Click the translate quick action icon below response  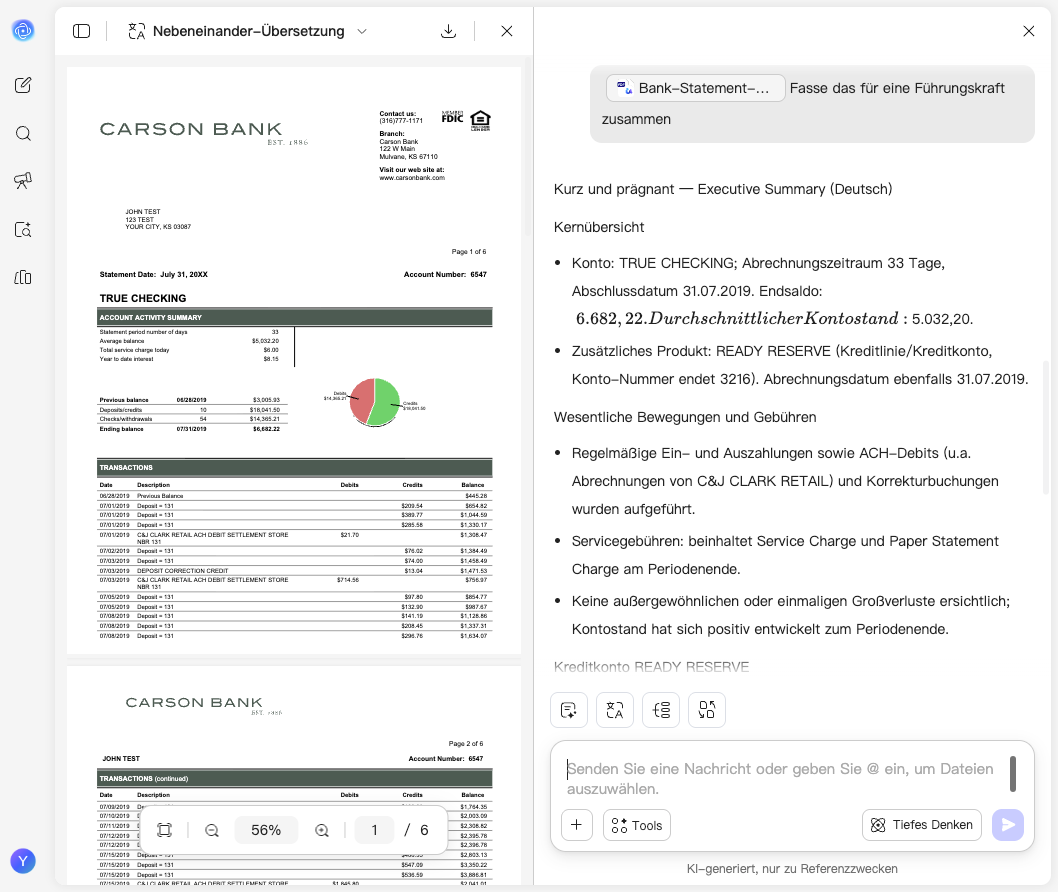coord(615,710)
